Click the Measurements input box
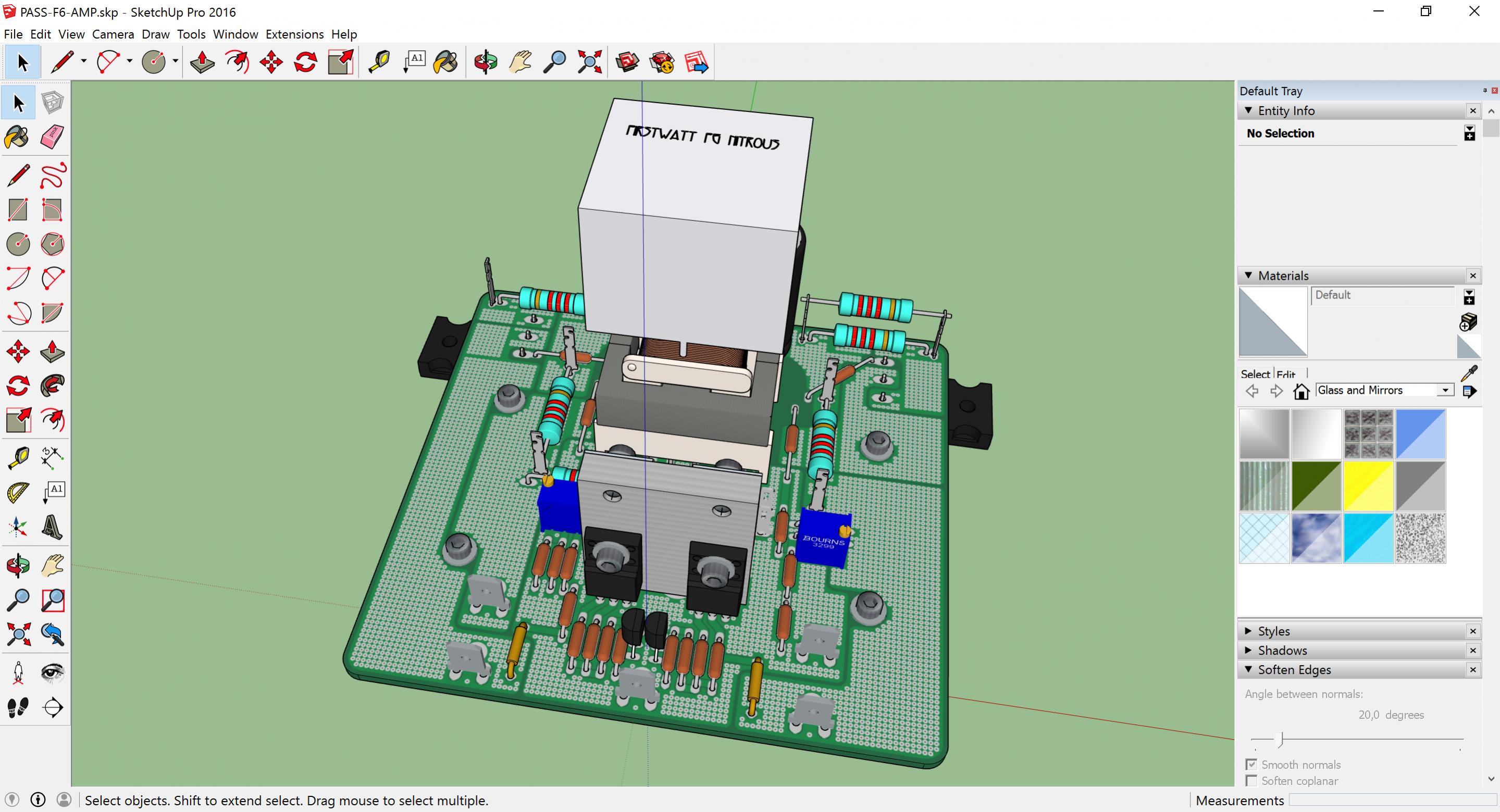The height and width of the screenshot is (812, 1500). [x=1393, y=801]
